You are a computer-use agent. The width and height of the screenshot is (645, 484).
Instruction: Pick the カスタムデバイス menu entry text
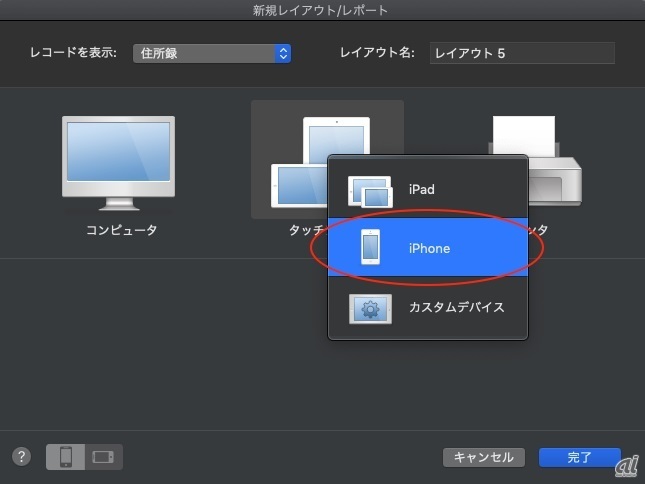(456, 307)
